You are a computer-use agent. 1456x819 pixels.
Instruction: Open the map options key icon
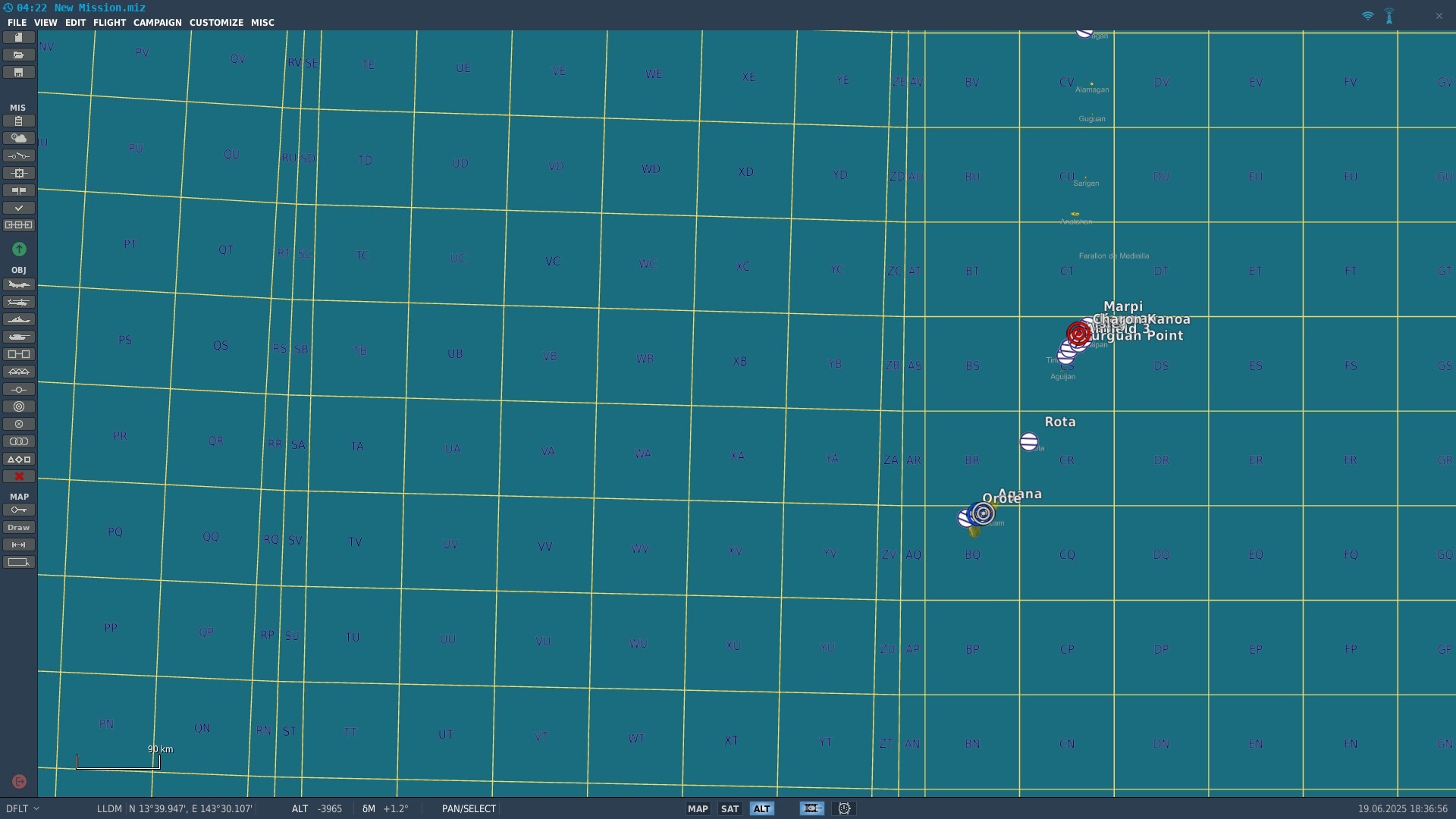coord(19,510)
